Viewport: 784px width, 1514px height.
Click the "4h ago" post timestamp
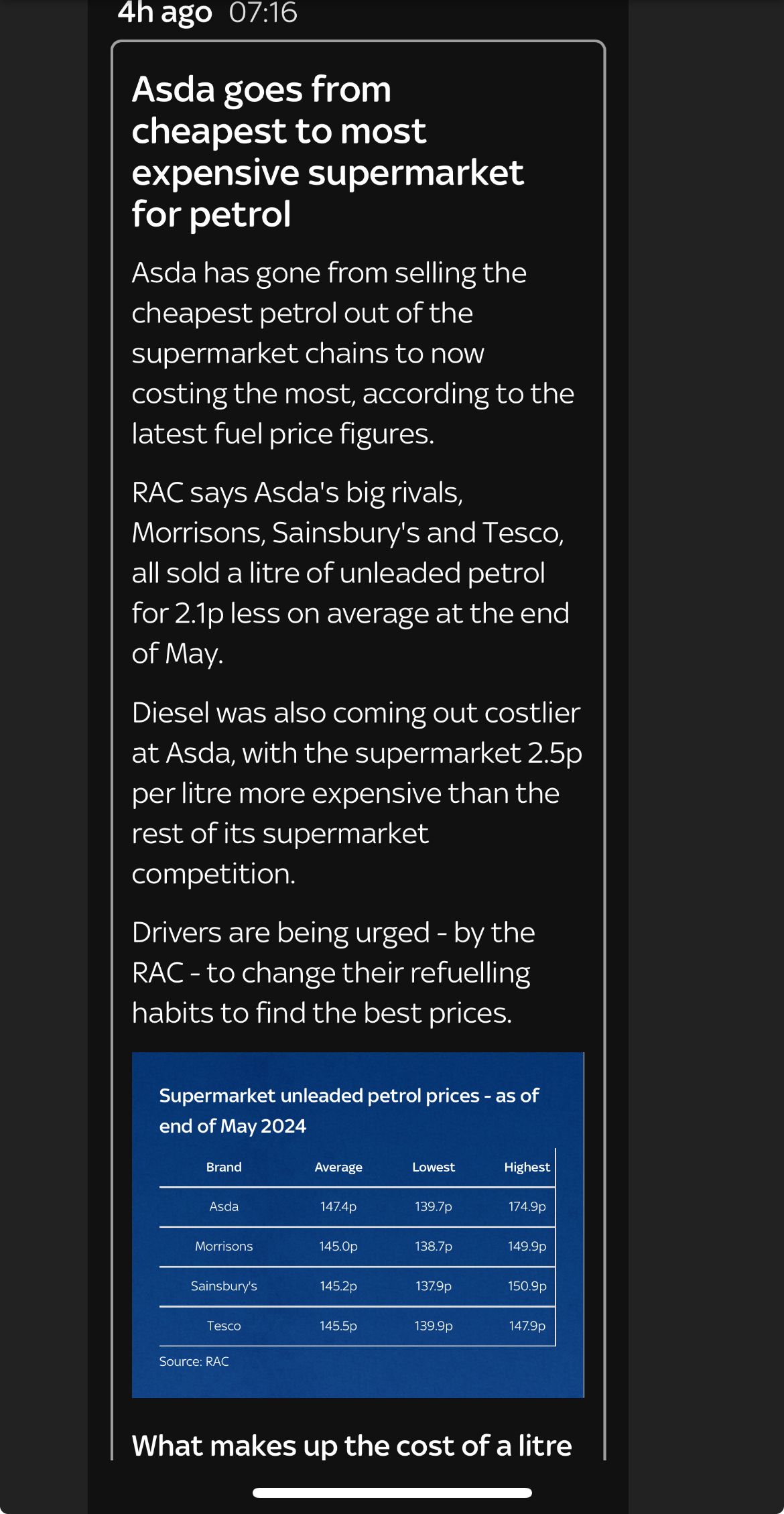click(164, 12)
